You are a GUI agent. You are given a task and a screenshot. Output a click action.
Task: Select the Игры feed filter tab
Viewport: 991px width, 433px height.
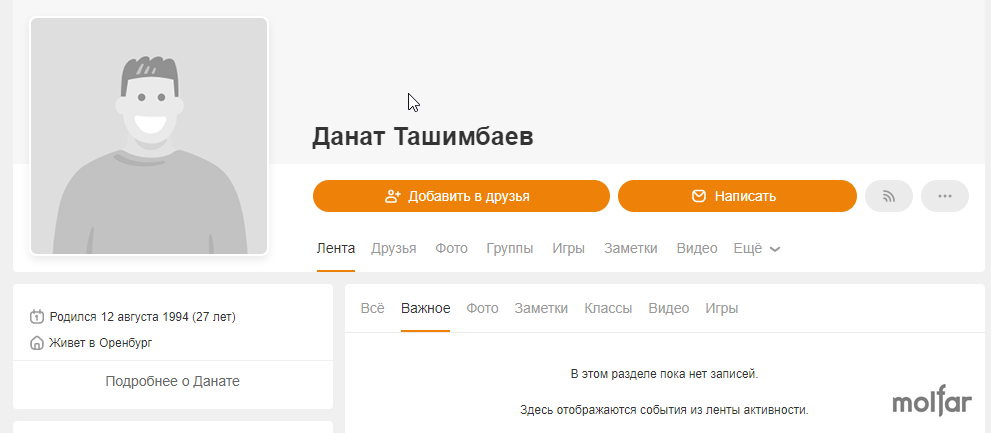coord(722,308)
